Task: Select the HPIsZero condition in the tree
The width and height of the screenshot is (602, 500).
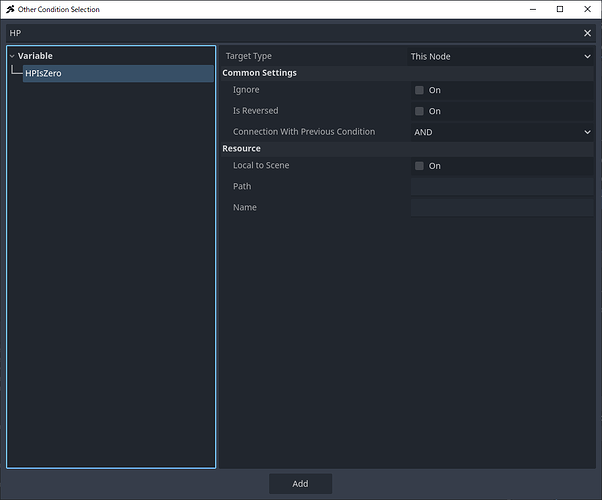Action: click(x=44, y=74)
